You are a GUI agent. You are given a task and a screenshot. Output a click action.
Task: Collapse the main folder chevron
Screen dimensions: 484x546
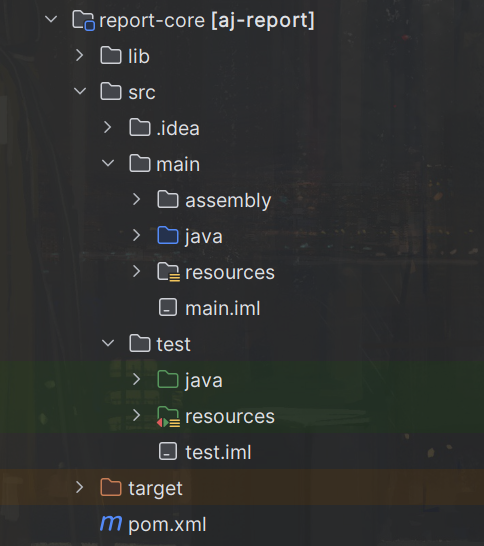[x=108, y=163]
